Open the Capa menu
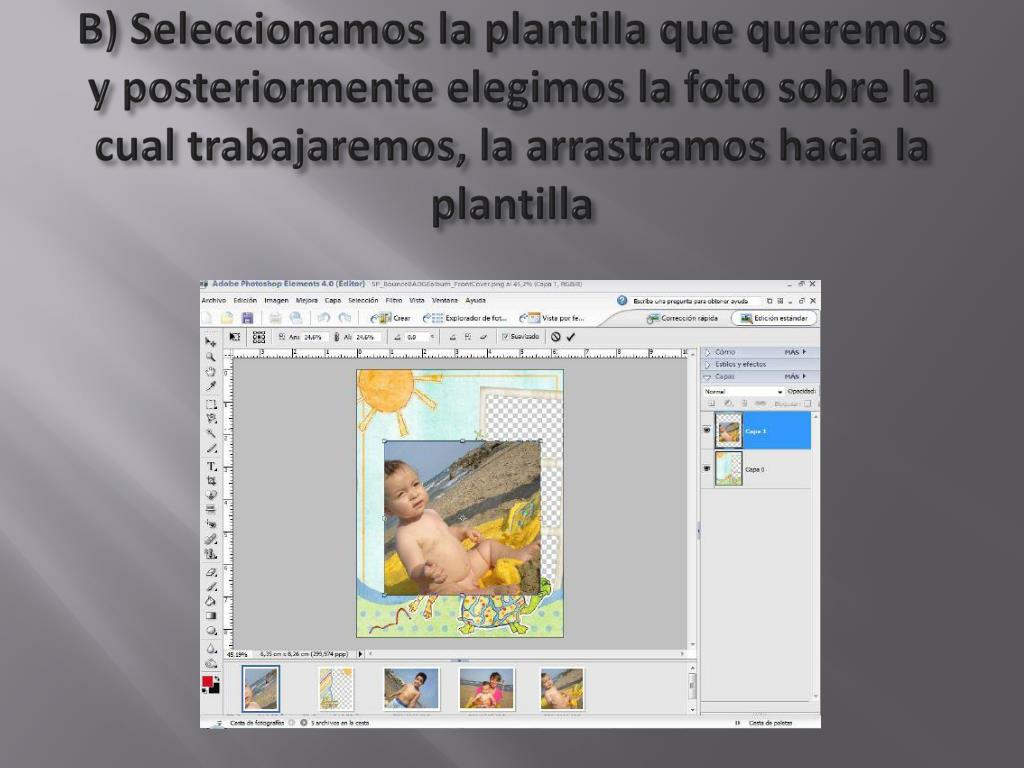The image size is (1024, 768). point(333,300)
